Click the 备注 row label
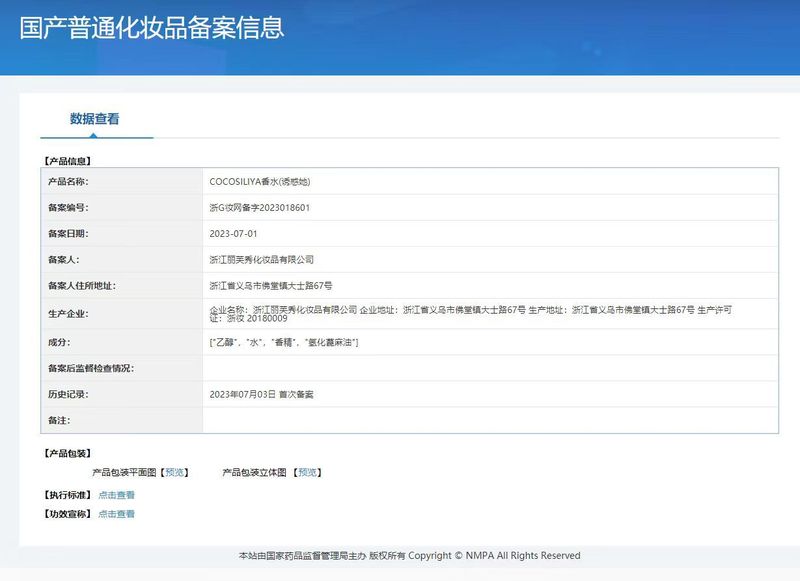This screenshot has height=581, width=800. 59,420
